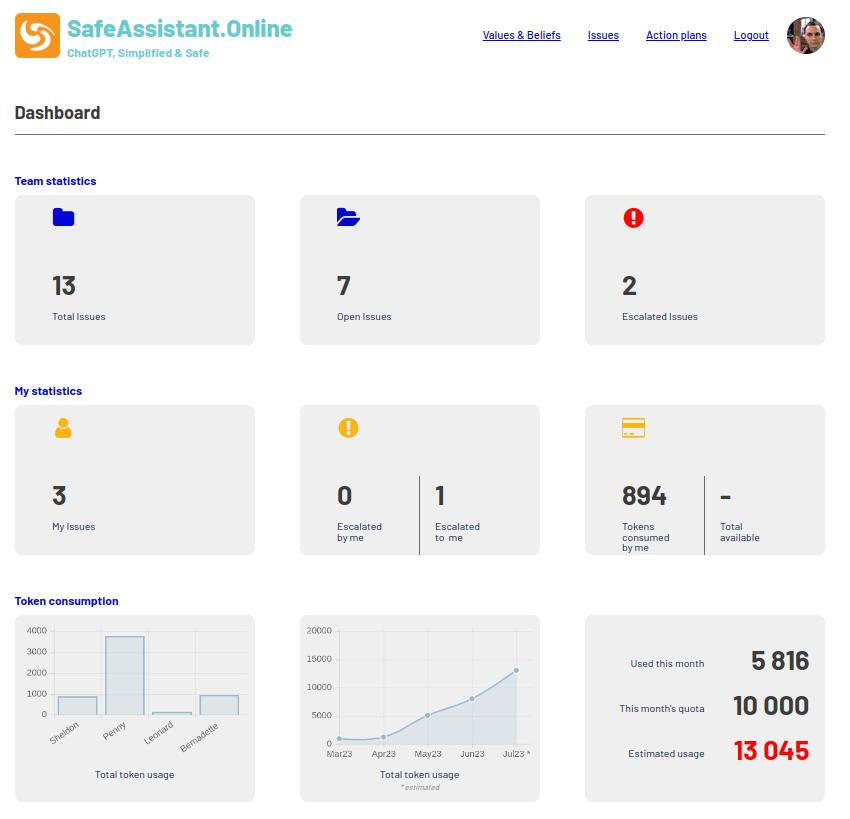Open the Values & Beliefs page

[x=521, y=35]
